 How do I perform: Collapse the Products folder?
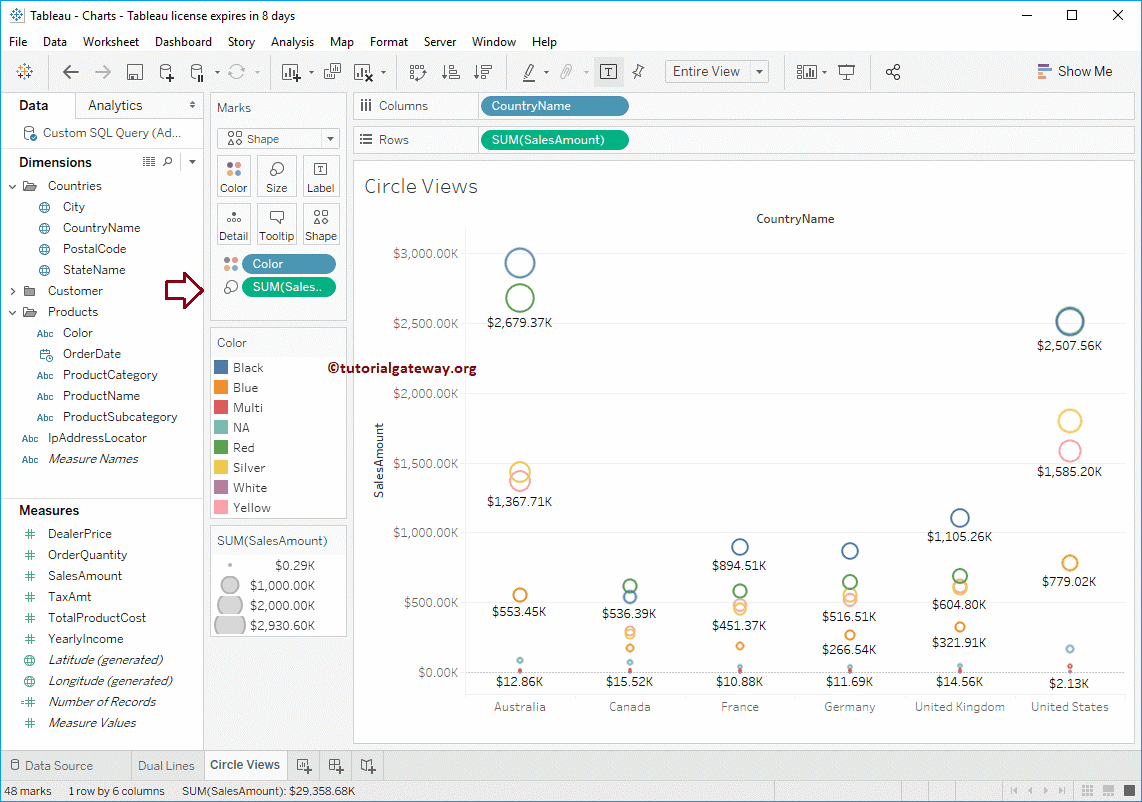click(x=12, y=312)
